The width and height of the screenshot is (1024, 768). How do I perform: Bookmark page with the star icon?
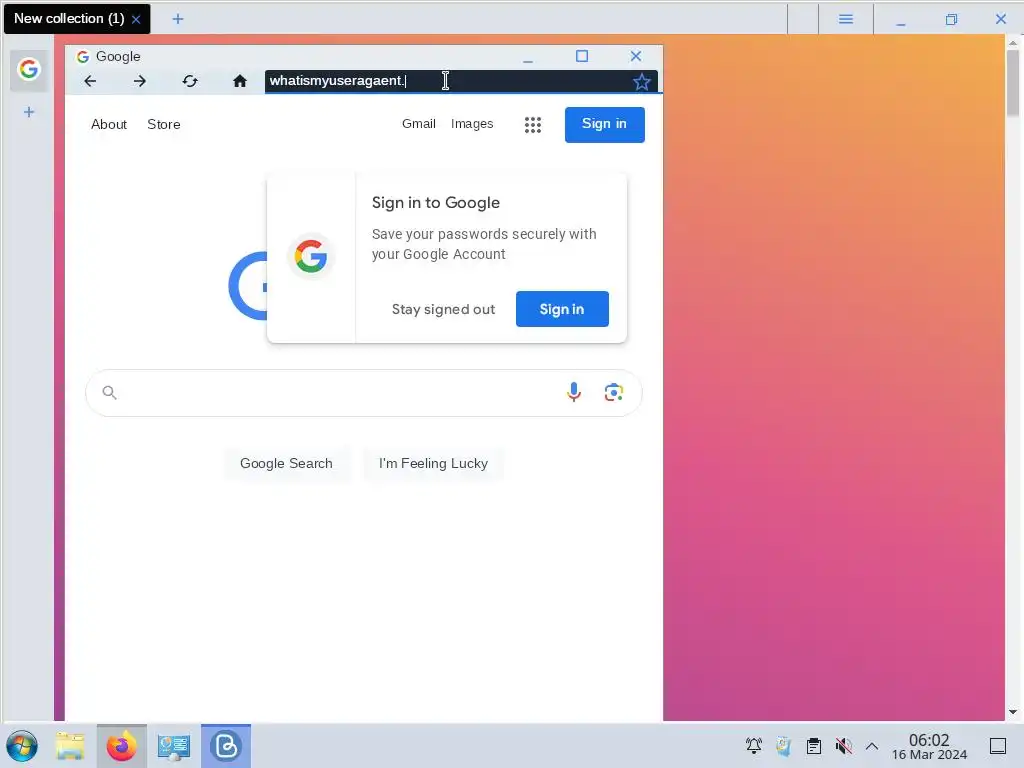[641, 82]
